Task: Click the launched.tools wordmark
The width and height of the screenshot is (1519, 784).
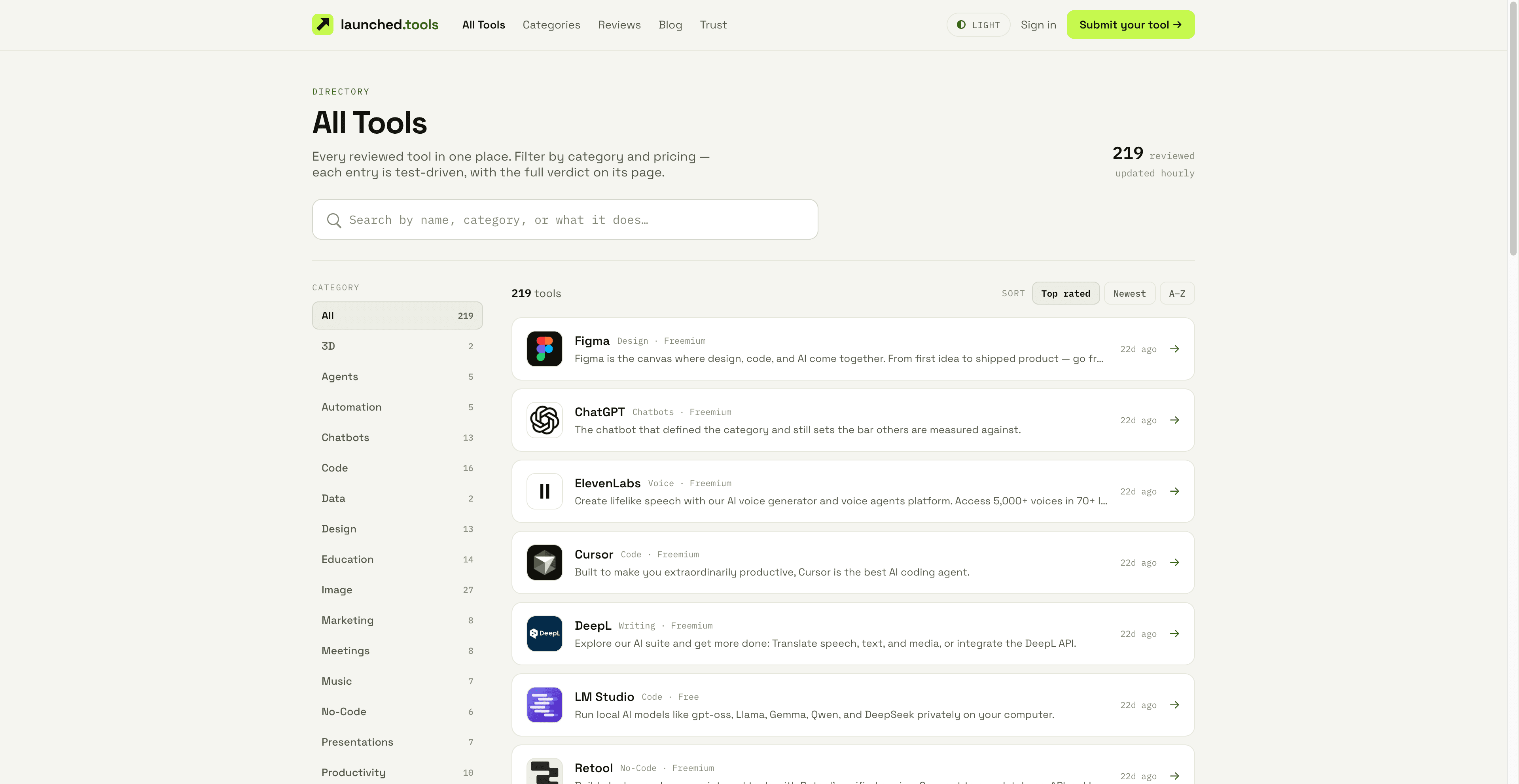Action: click(389, 25)
